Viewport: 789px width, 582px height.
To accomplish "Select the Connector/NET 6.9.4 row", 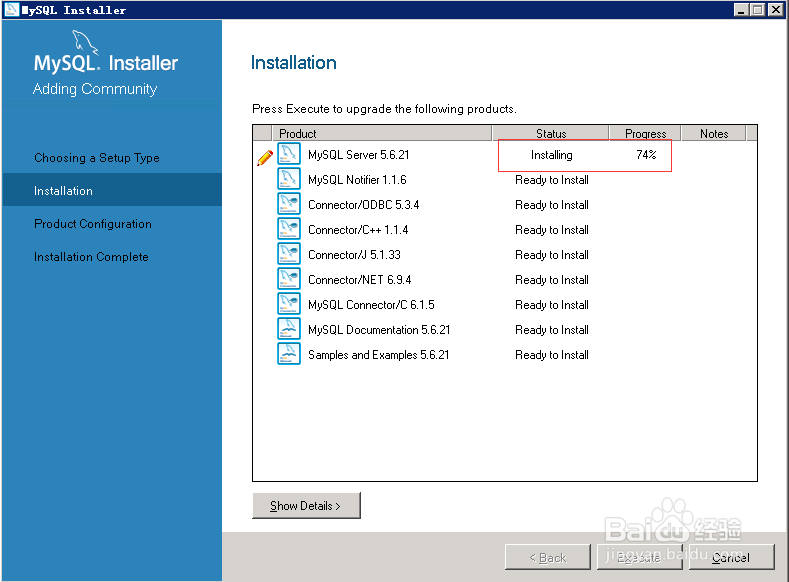I will click(x=505, y=280).
